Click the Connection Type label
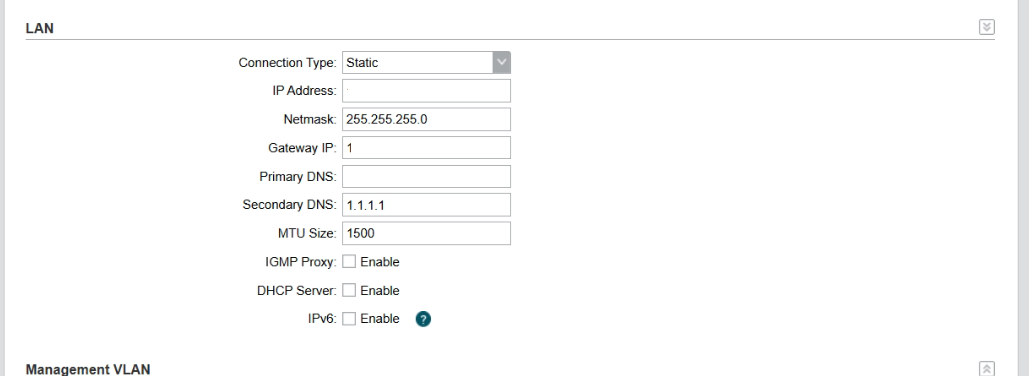Viewport: 1029px width, 376px height. [x=287, y=63]
